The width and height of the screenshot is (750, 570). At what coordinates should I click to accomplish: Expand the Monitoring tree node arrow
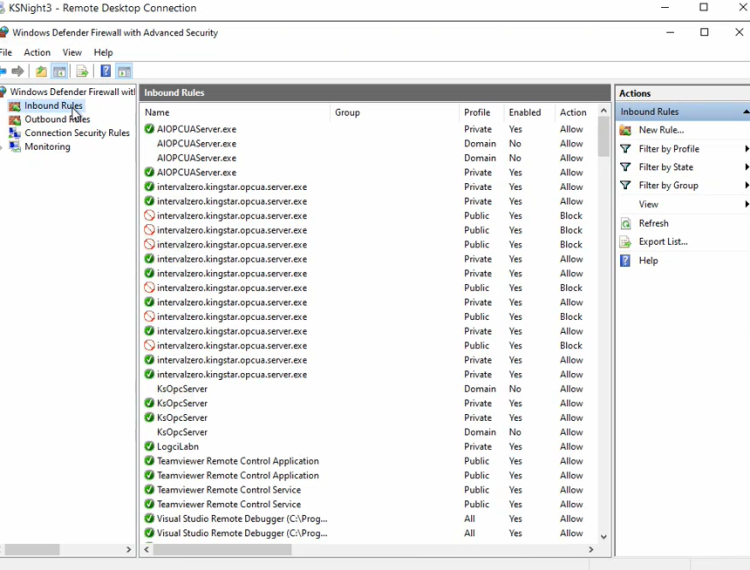pos(2,147)
